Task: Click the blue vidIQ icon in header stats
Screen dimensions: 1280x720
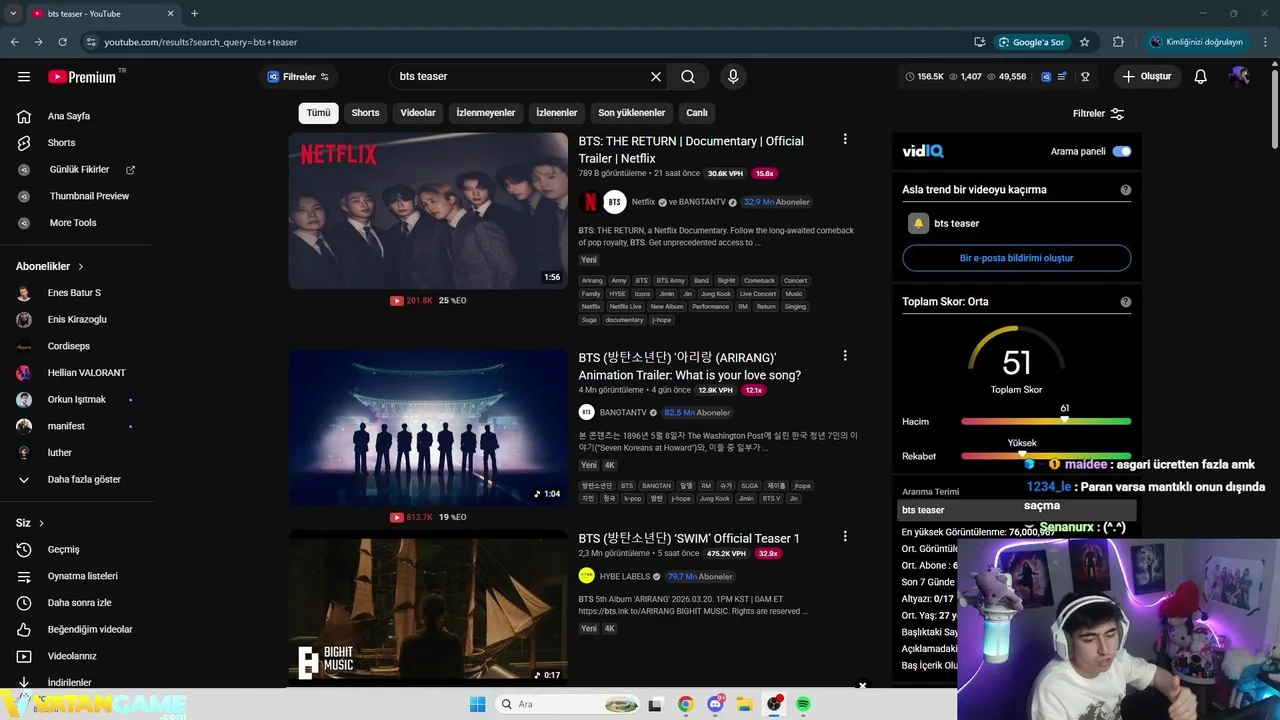Action: click(1046, 76)
